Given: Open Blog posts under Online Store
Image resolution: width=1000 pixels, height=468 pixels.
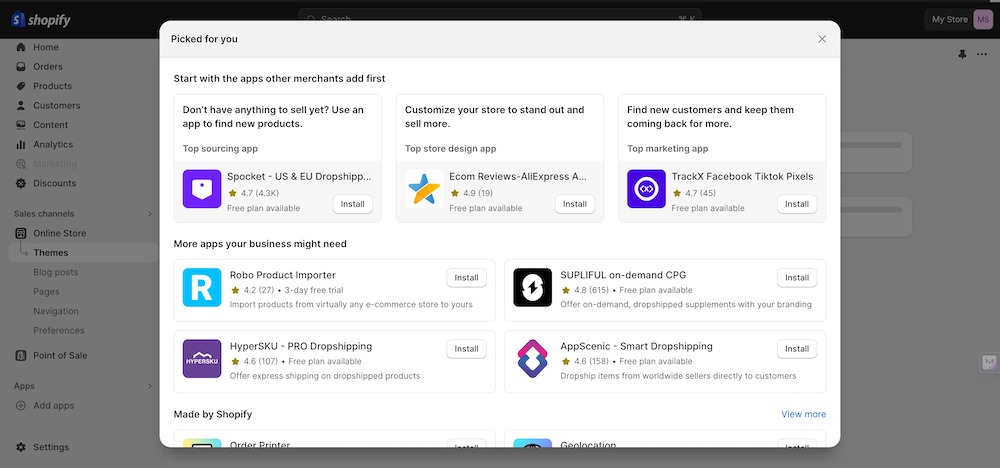Looking at the screenshot, I should (x=55, y=272).
